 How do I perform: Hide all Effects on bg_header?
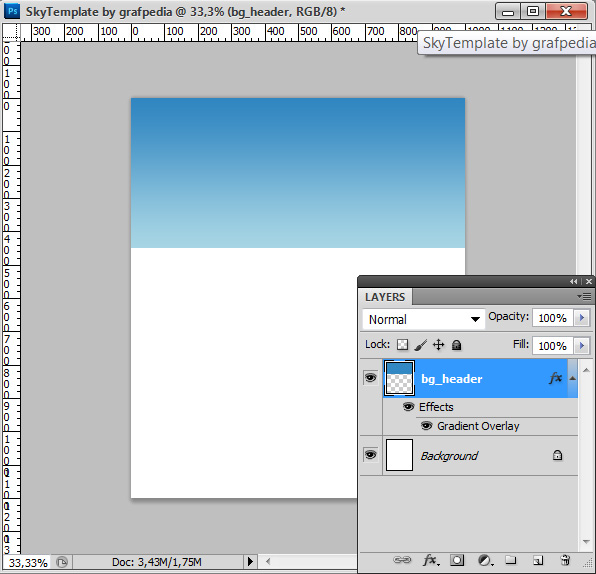click(x=408, y=407)
